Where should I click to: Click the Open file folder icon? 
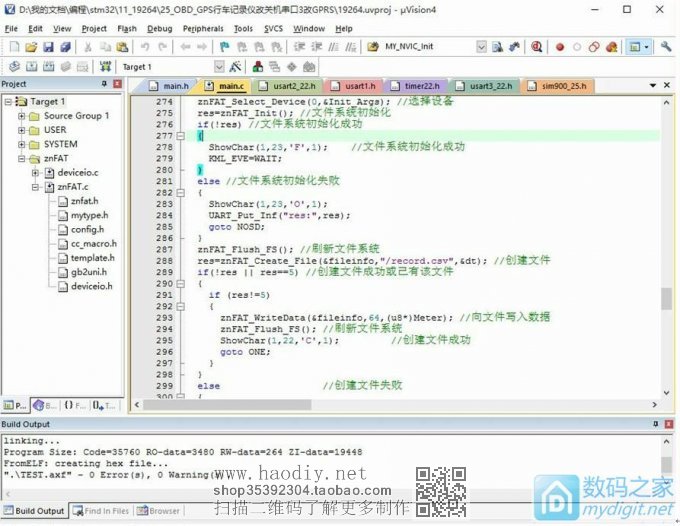click(x=30, y=47)
